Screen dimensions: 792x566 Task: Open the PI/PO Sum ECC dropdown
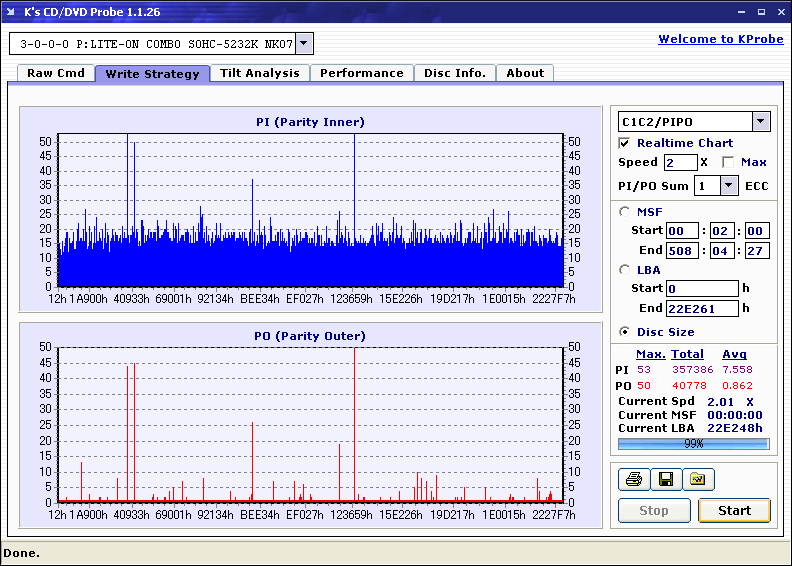pyautogui.click(x=728, y=186)
